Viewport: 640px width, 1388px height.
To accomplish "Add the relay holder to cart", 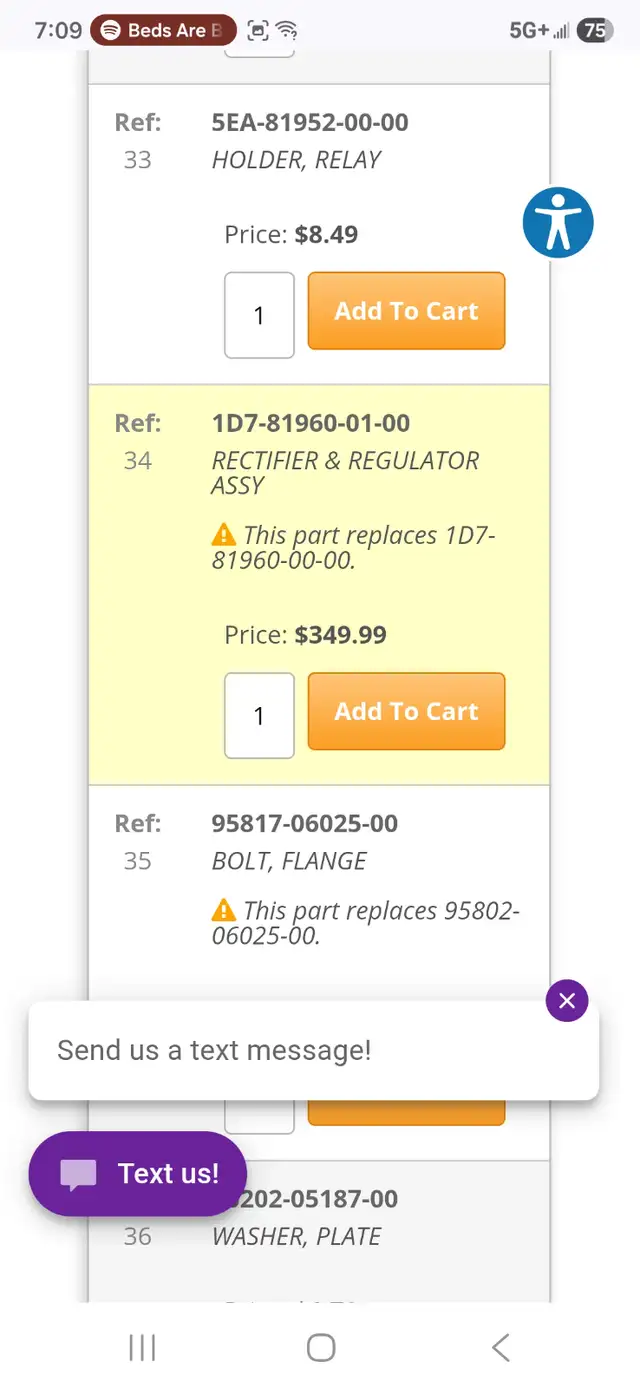I will coord(406,311).
